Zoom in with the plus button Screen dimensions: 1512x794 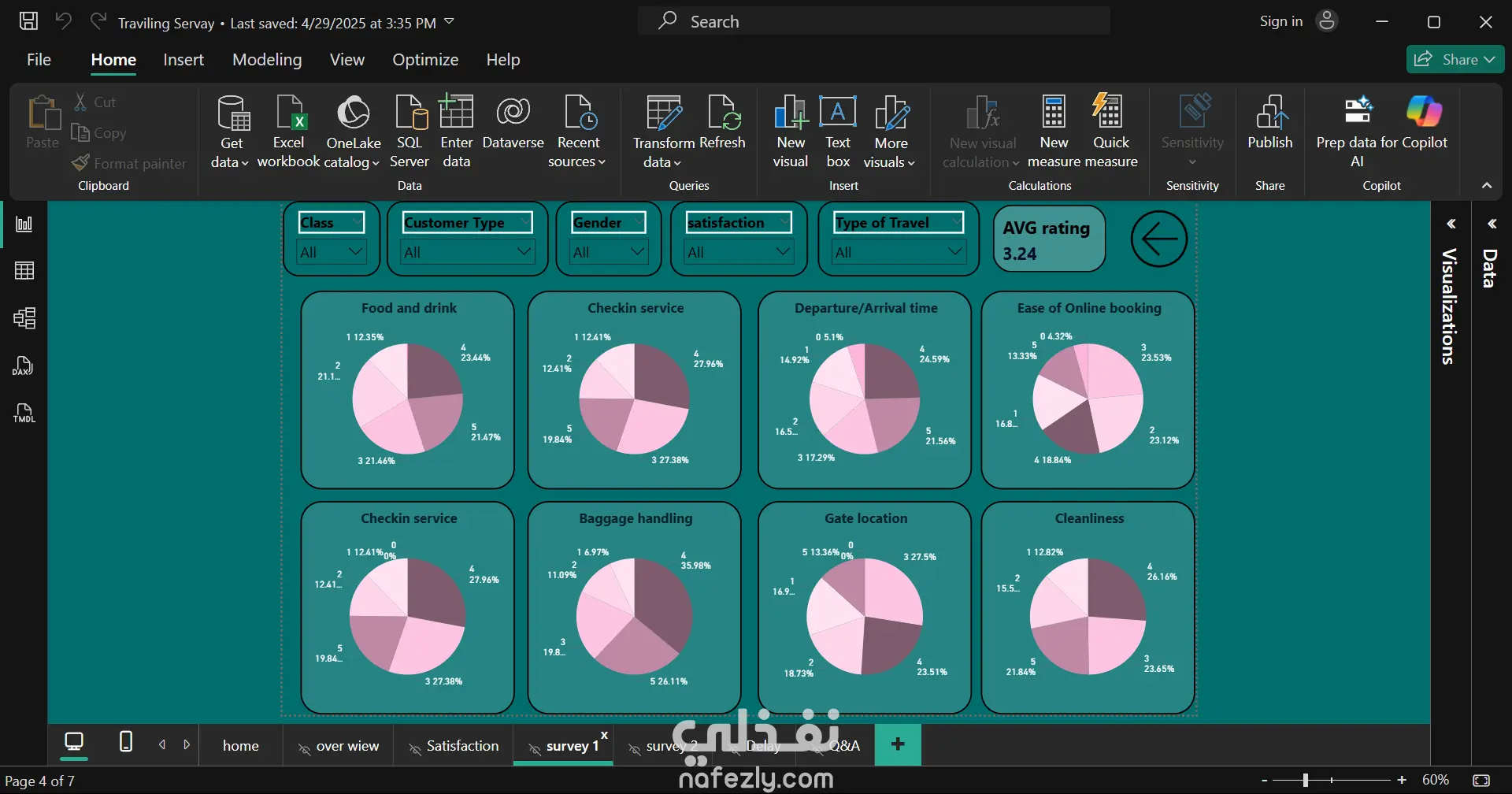coord(1402,780)
